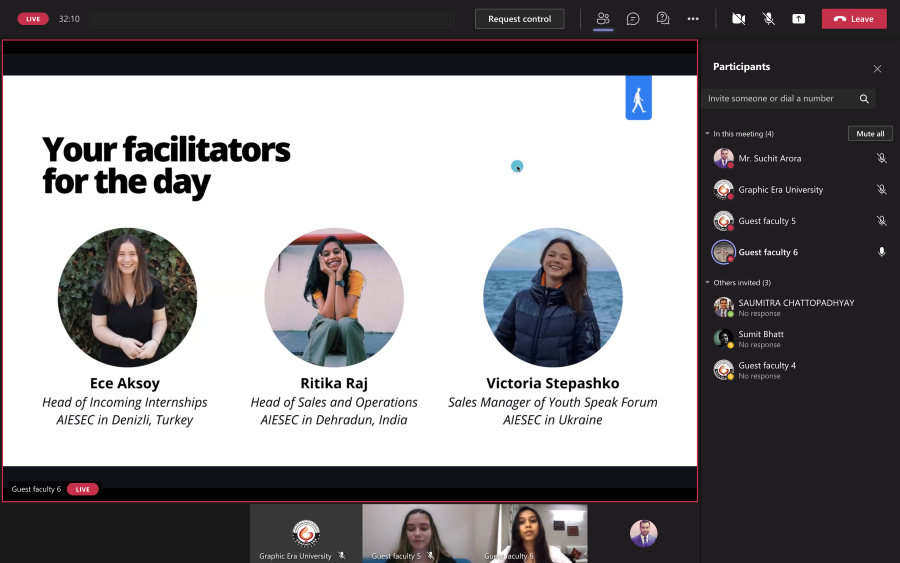This screenshot has height=563, width=900.
Task: Open the Q&A icon in toolbar
Action: 663,19
